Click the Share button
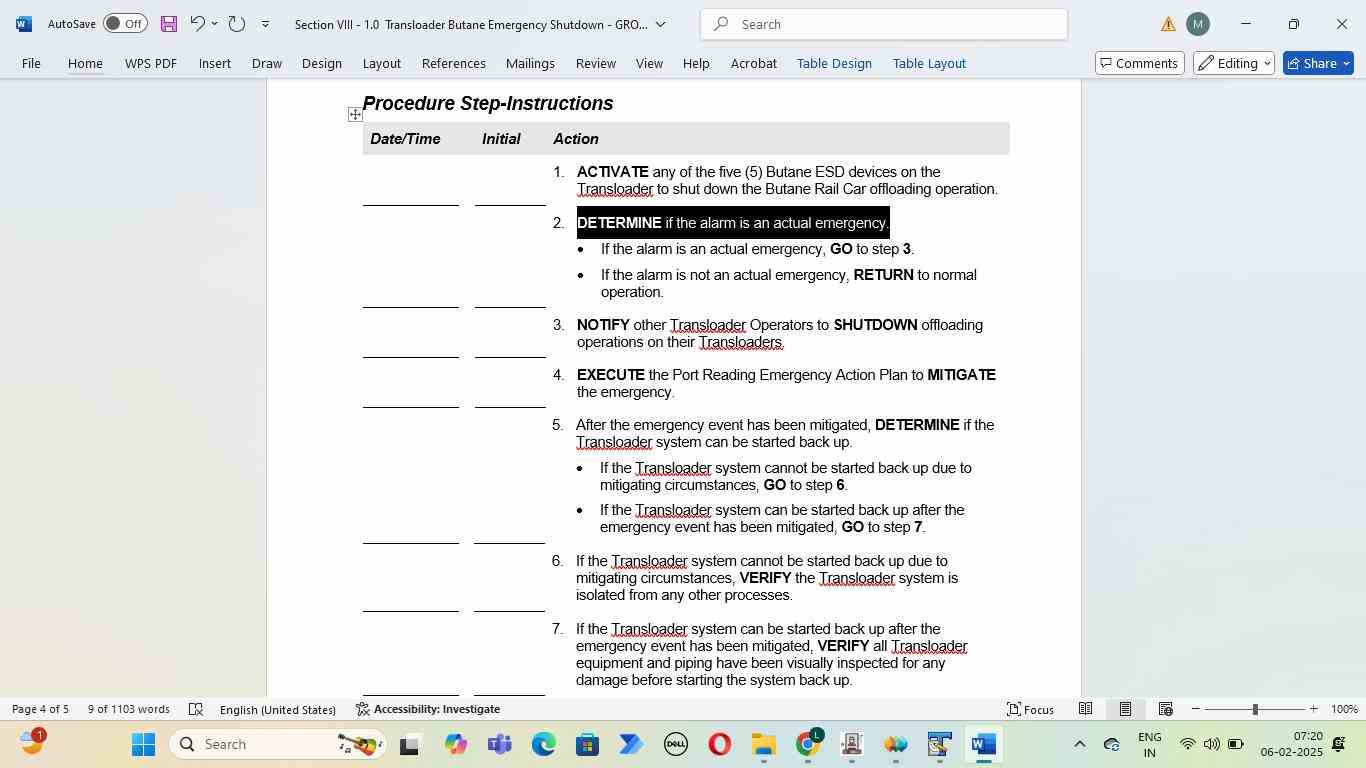1366x768 pixels. pyautogui.click(x=1318, y=63)
